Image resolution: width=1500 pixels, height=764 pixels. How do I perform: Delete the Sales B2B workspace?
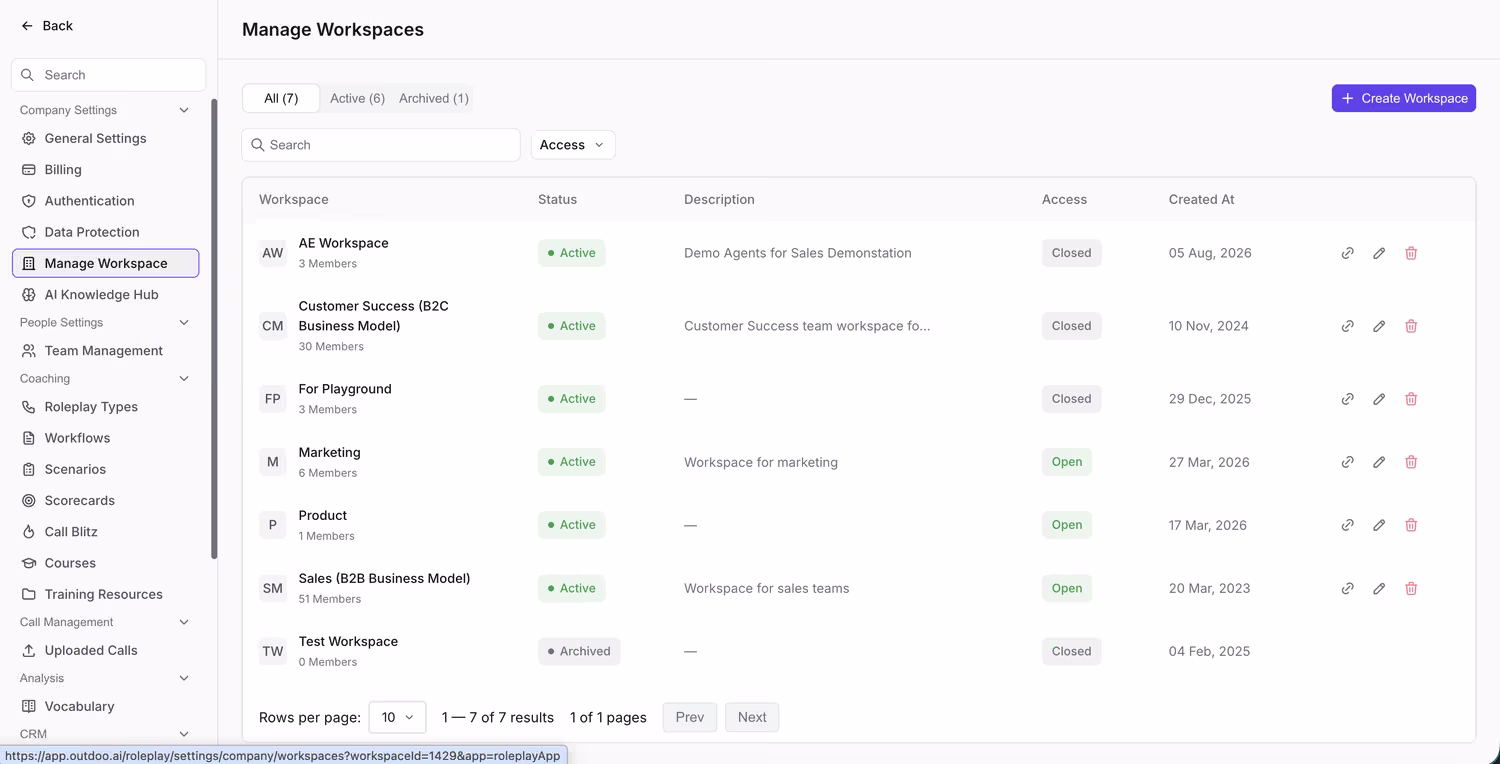click(x=1411, y=588)
